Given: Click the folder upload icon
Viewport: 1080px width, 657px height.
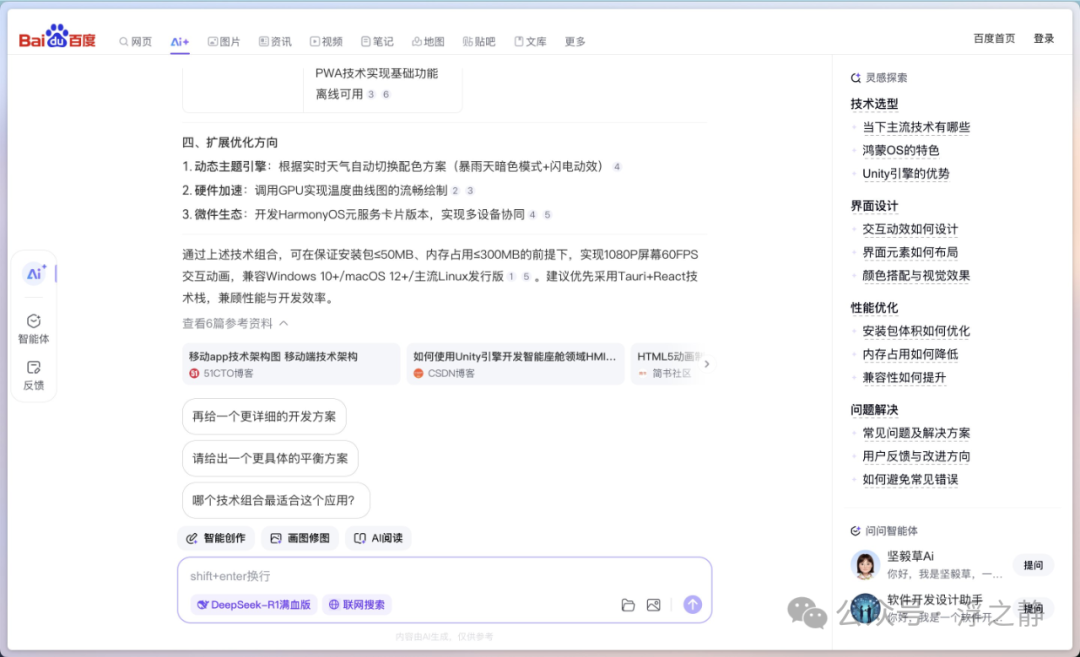Looking at the screenshot, I should [x=628, y=605].
